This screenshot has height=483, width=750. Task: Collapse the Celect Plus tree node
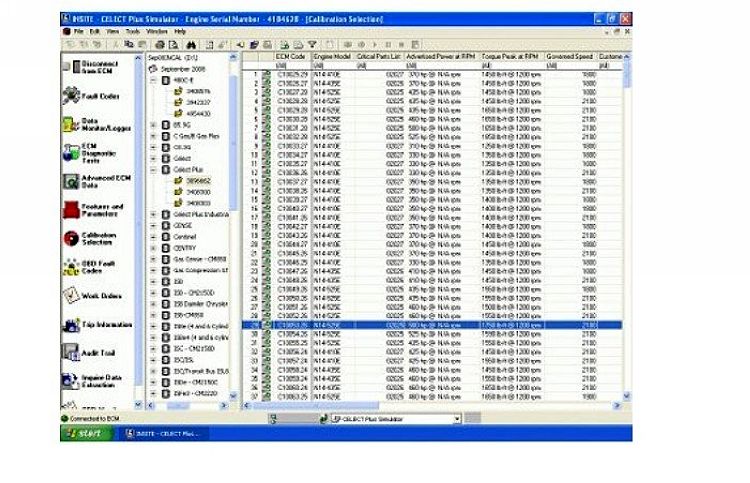click(153, 170)
